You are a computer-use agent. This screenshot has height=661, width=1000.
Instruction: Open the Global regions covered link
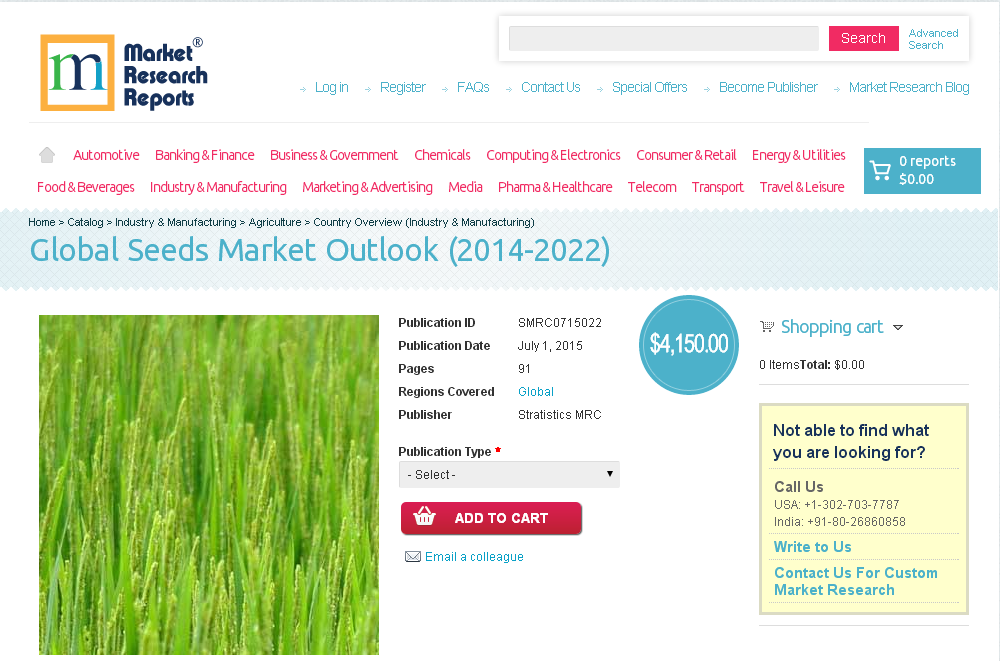coord(536,392)
